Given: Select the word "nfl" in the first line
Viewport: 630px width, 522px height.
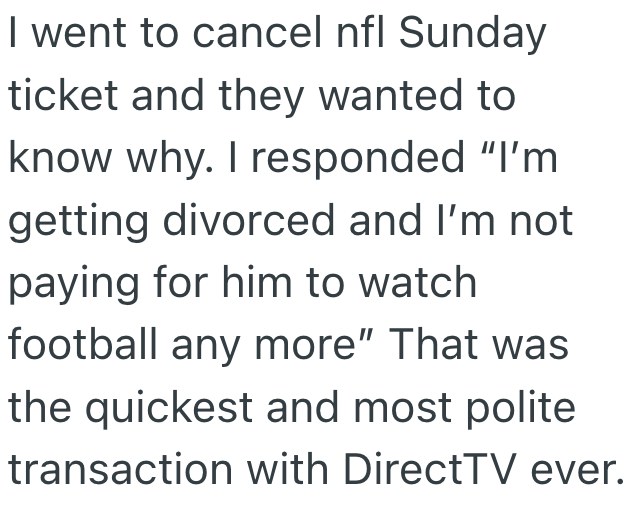Looking at the screenshot, I should pos(359,34).
